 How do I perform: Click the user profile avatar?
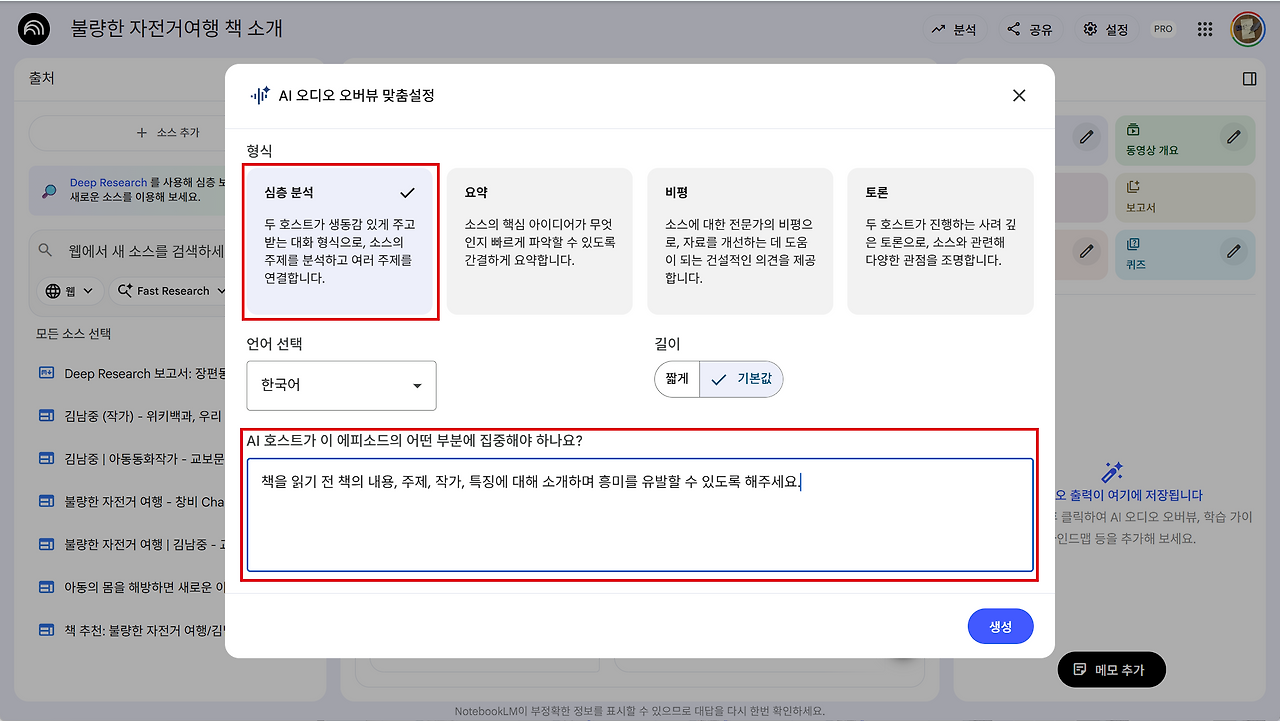pyautogui.click(x=1248, y=30)
